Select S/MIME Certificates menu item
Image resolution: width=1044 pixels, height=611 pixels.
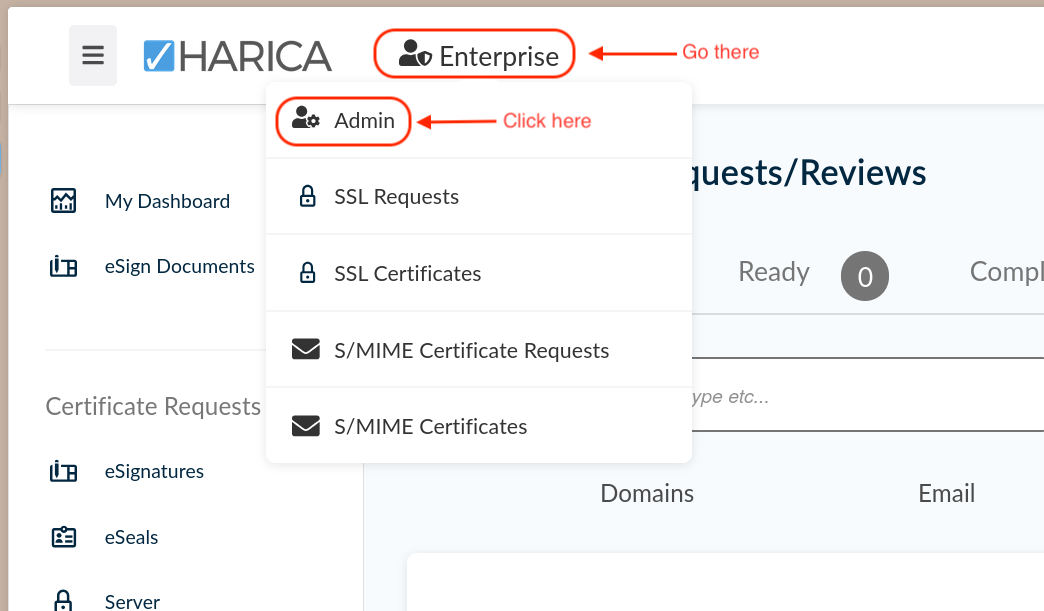click(430, 426)
